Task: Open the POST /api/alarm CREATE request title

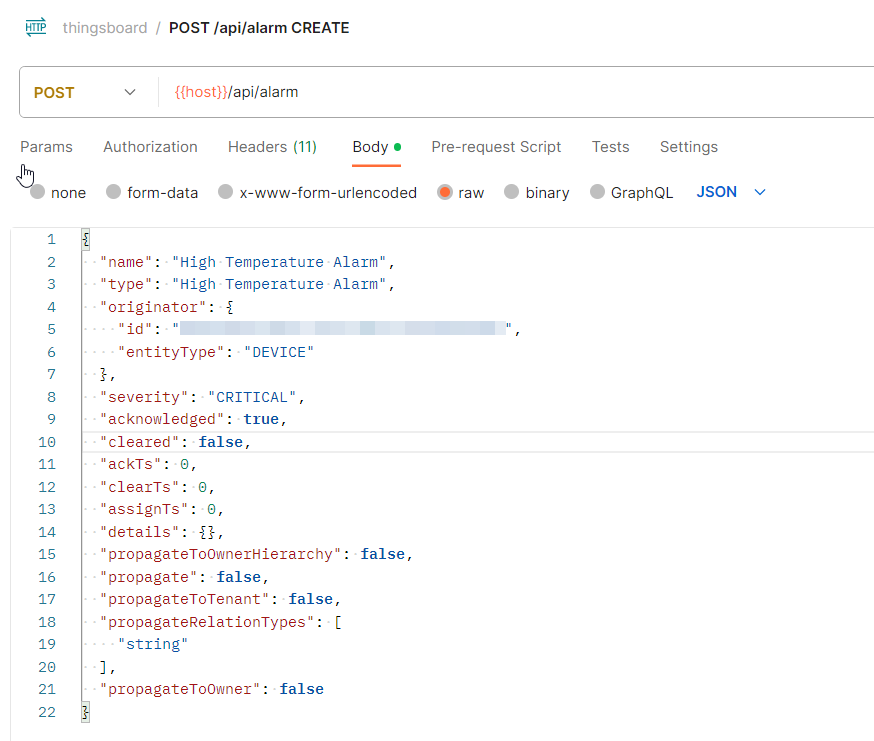Action: pos(256,27)
